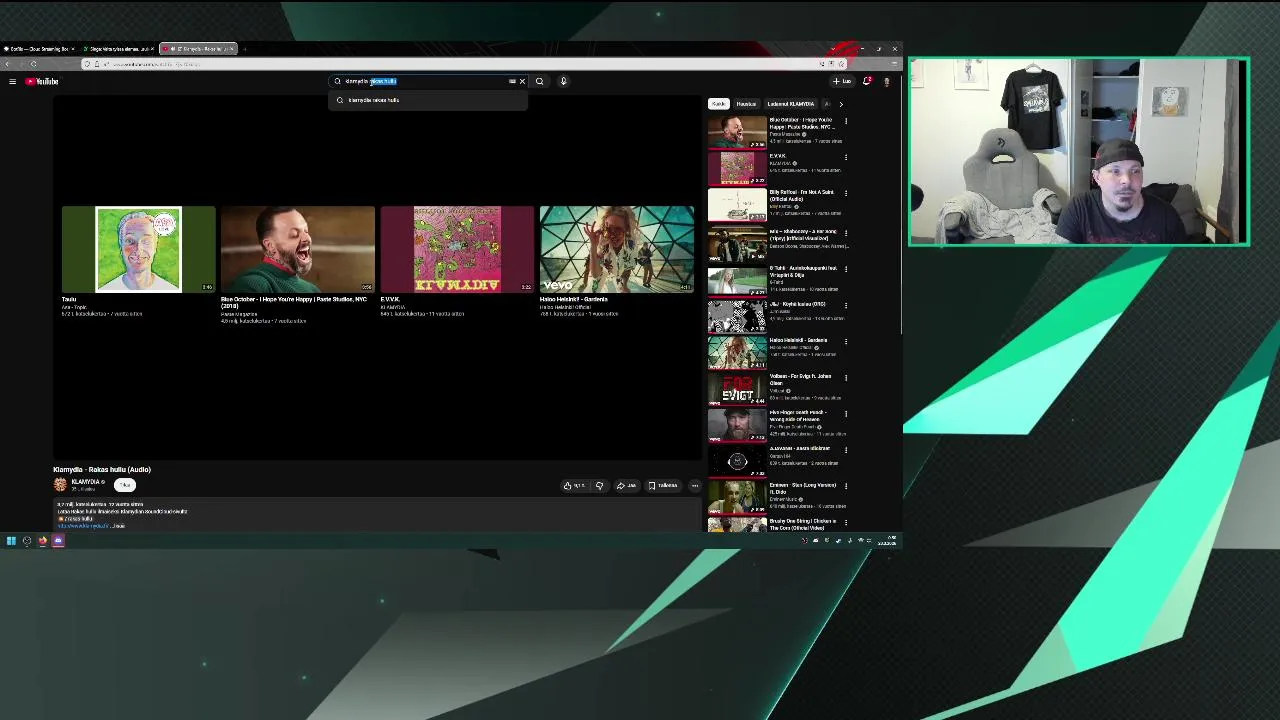The width and height of the screenshot is (1280, 720).
Task: Play Blue October sidebar video thumbnail
Action: click(737, 132)
